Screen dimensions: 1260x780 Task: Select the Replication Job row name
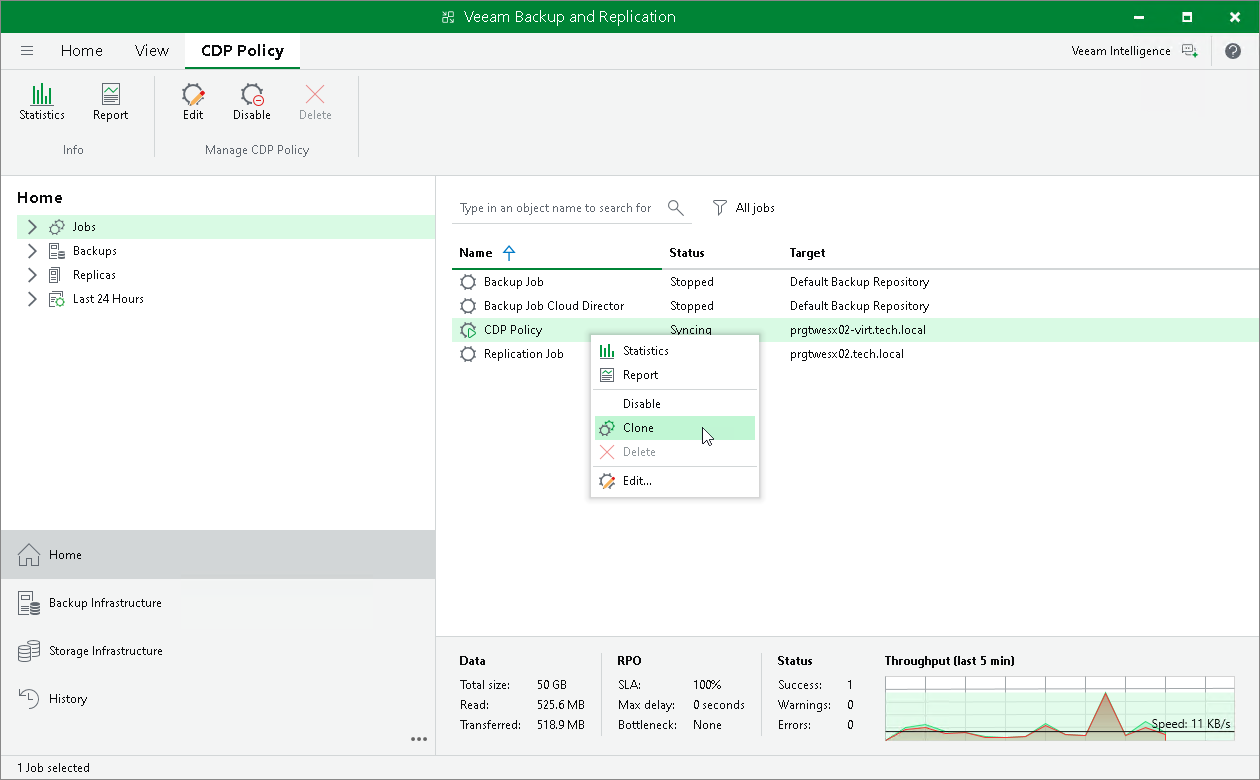pos(524,354)
